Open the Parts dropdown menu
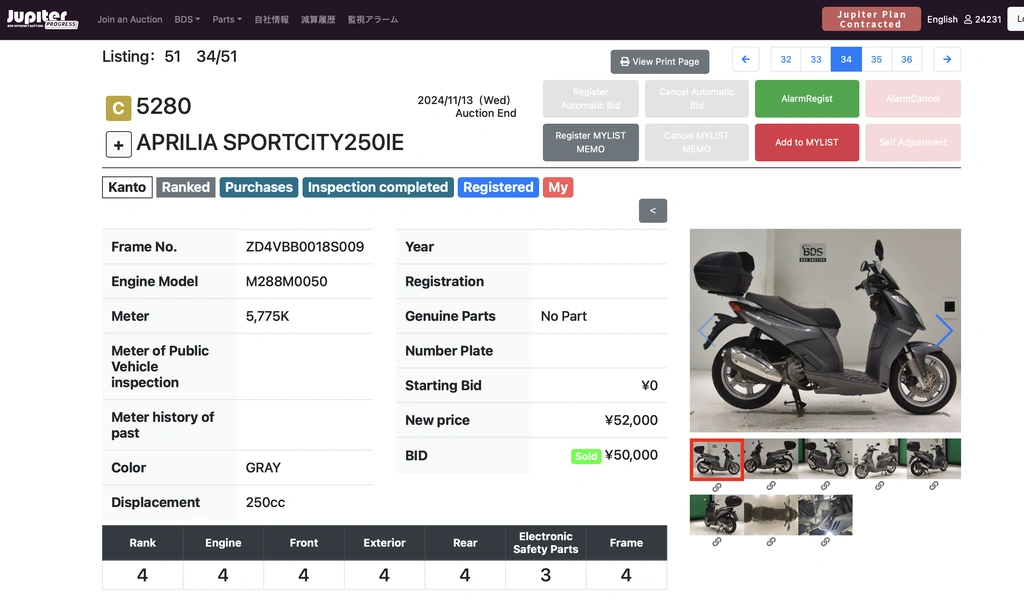This screenshot has width=1024, height=613. 227,20
